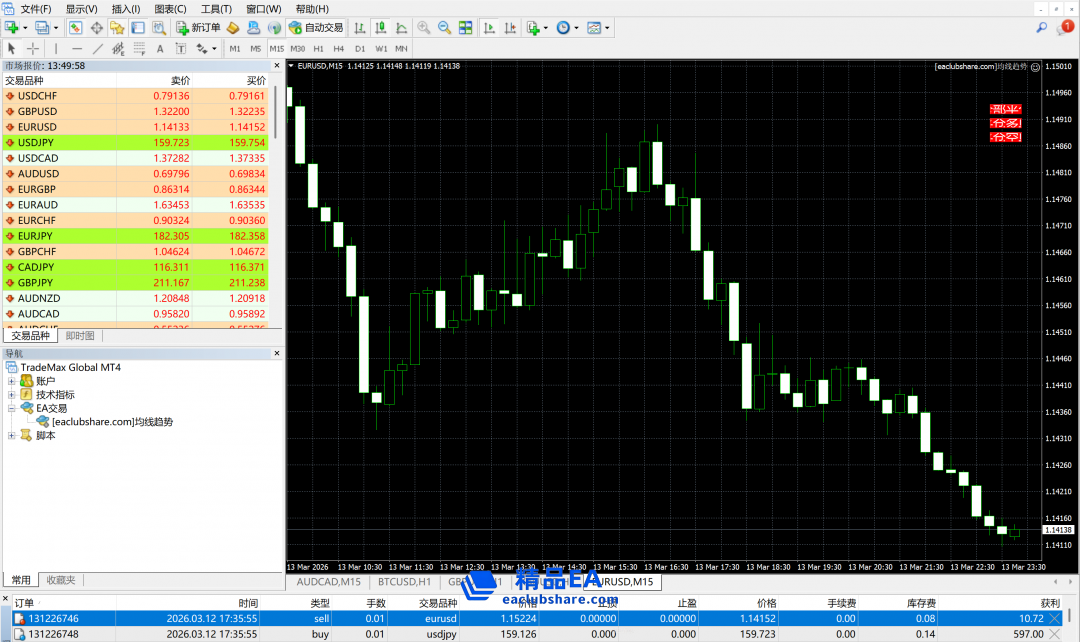Select the text label tool

pyautogui.click(x=160, y=48)
